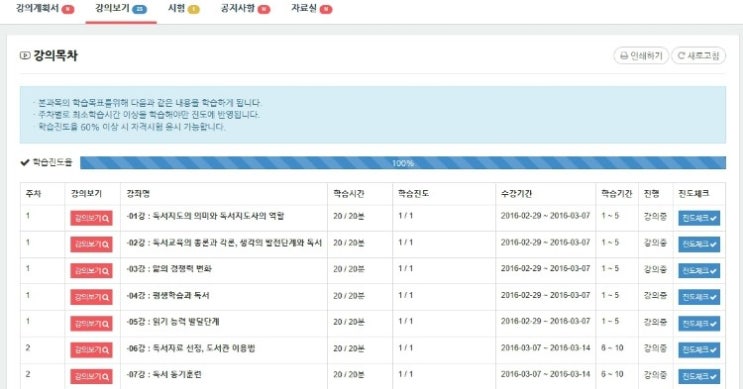Viewport: 743px width, 389px height.
Task: Open the 공지사항 tab
Action: pos(245,9)
